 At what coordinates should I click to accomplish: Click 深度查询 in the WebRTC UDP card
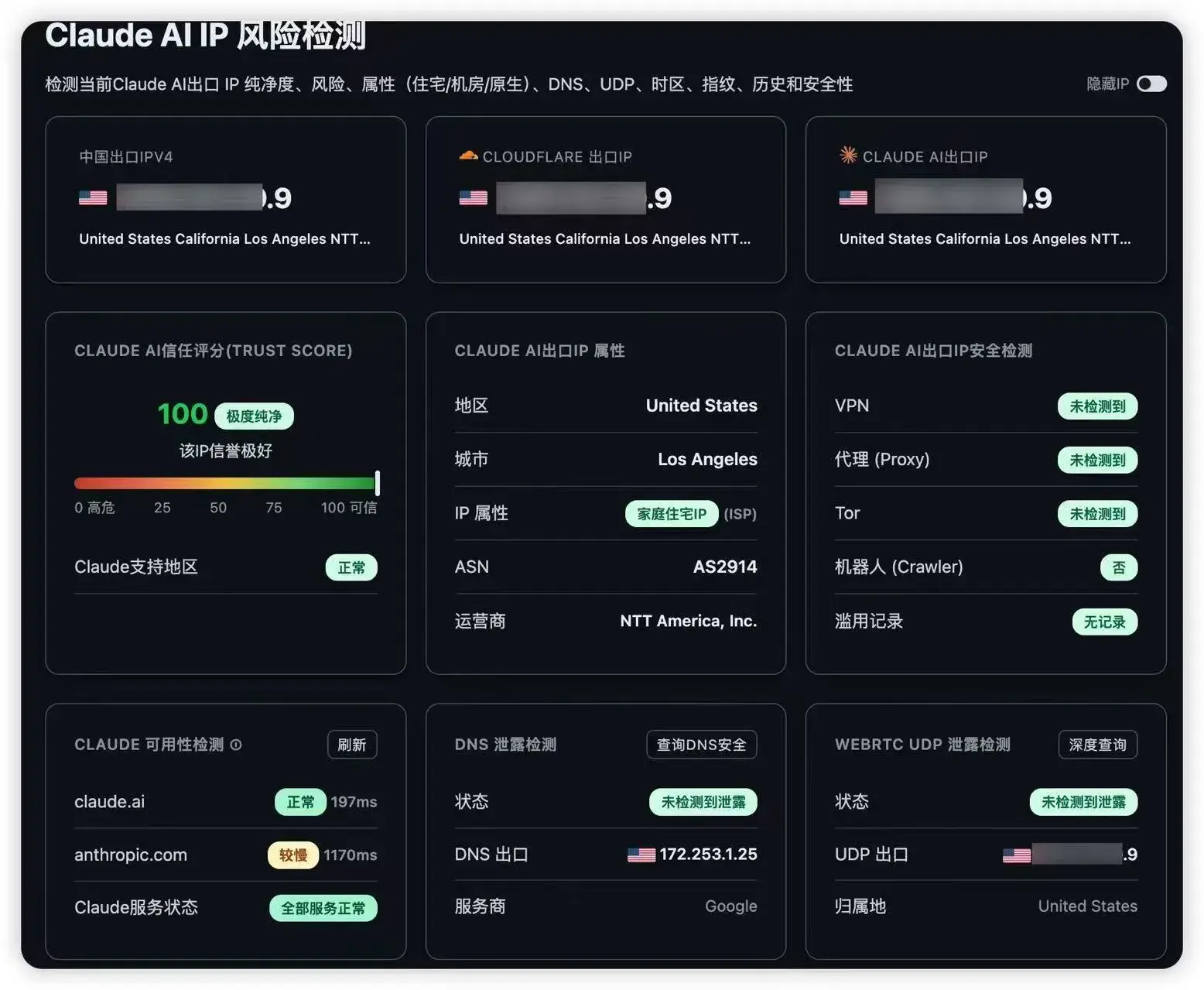pos(1097,745)
